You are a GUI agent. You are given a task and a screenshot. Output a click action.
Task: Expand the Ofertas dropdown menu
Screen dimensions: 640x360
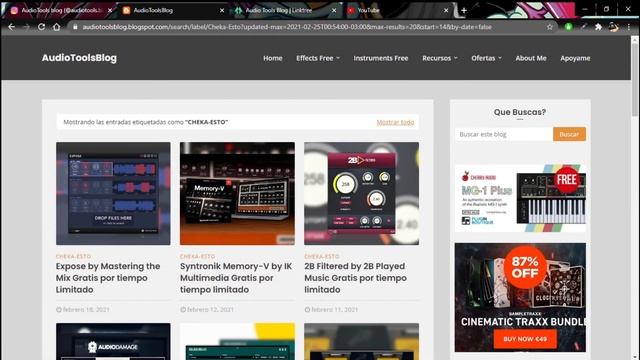tap(486, 58)
